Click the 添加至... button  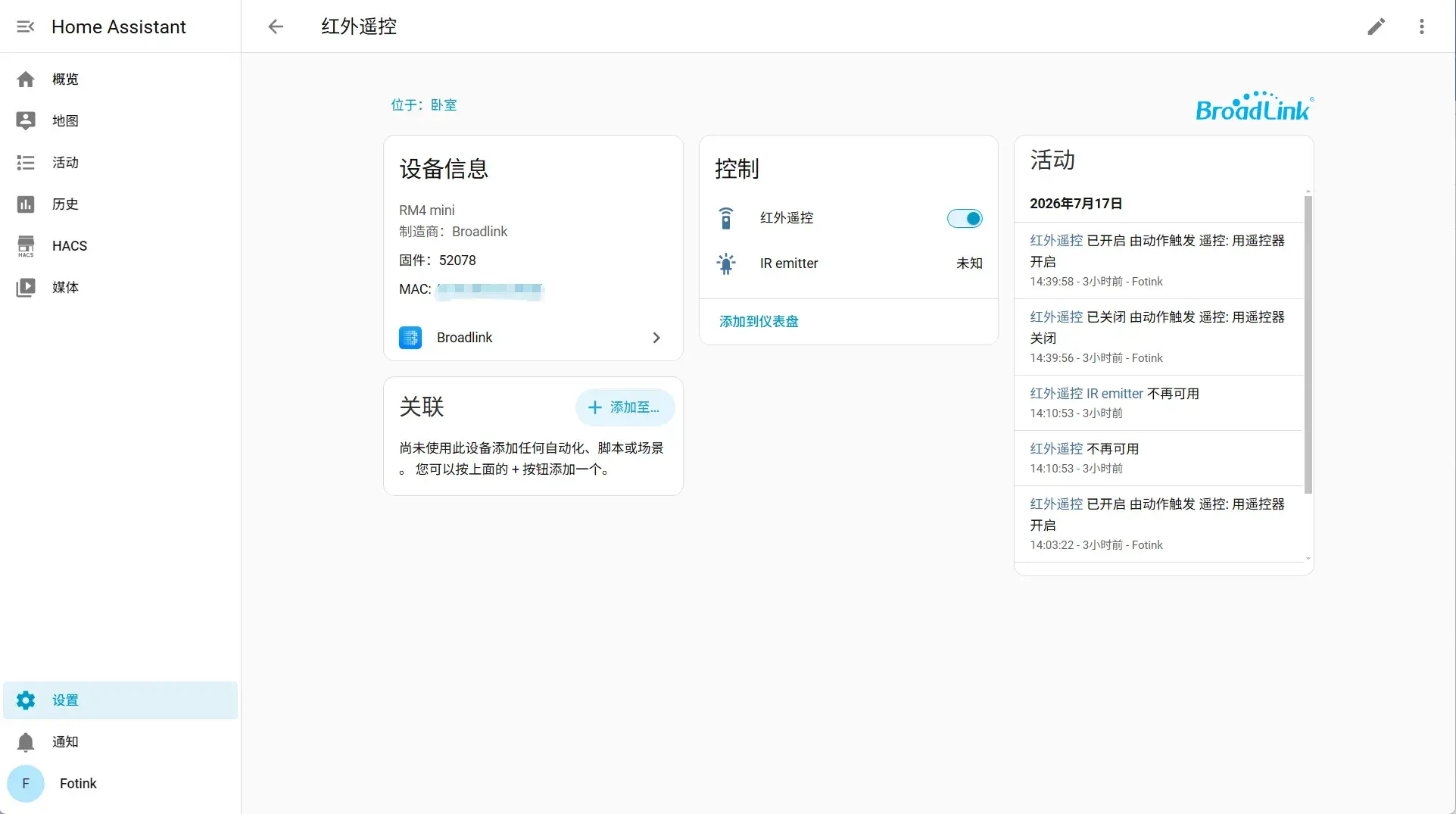coord(625,407)
